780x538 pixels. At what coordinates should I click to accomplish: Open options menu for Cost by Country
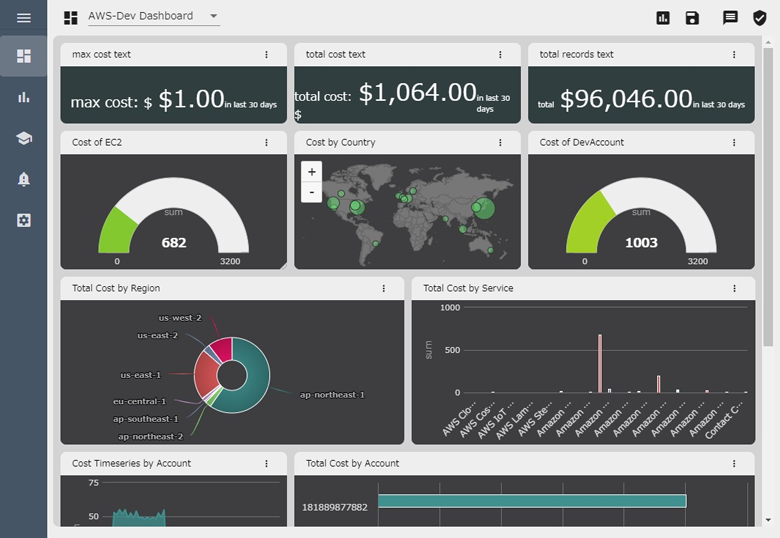(x=500, y=143)
